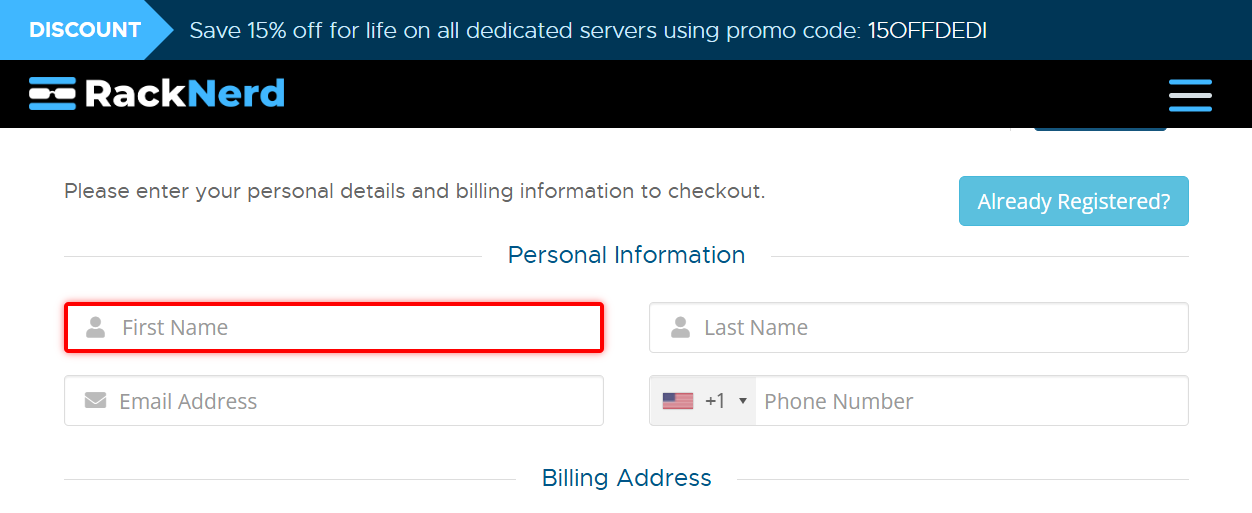Click the Billing Address section heading
This screenshot has width=1252, height=513.
pyautogui.click(x=626, y=478)
